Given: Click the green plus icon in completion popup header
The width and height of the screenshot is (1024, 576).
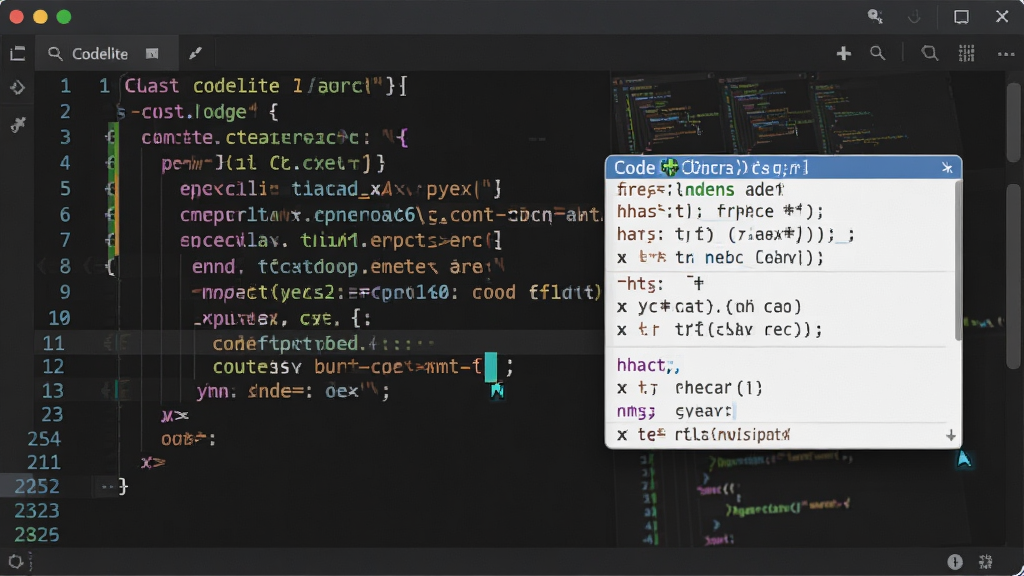Looking at the screenshot, I should (669, 168).
